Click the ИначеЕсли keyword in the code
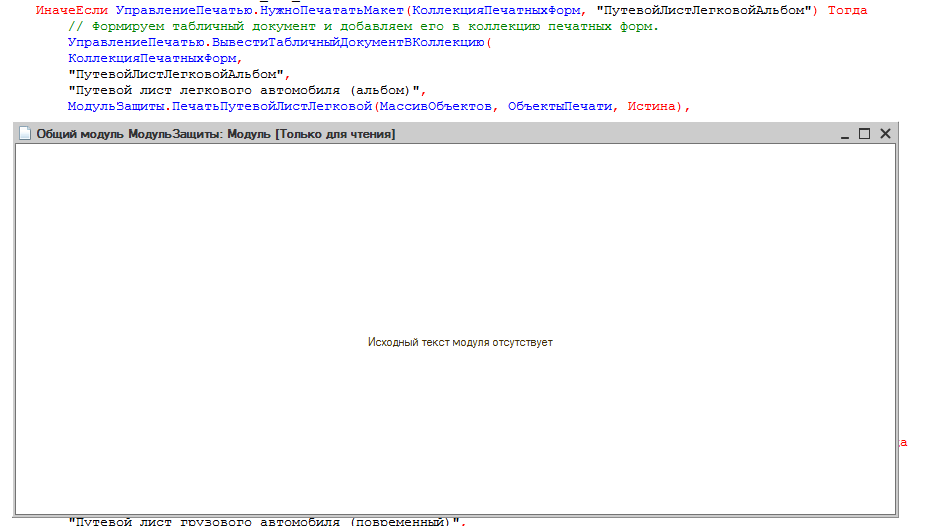925x526 pixels. pos(71,11)
